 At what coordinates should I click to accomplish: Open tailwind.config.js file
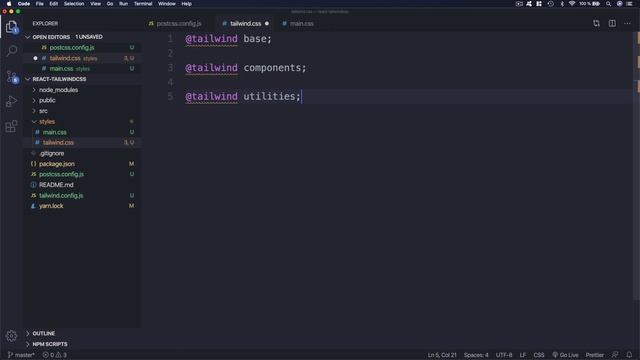[83, 196]
